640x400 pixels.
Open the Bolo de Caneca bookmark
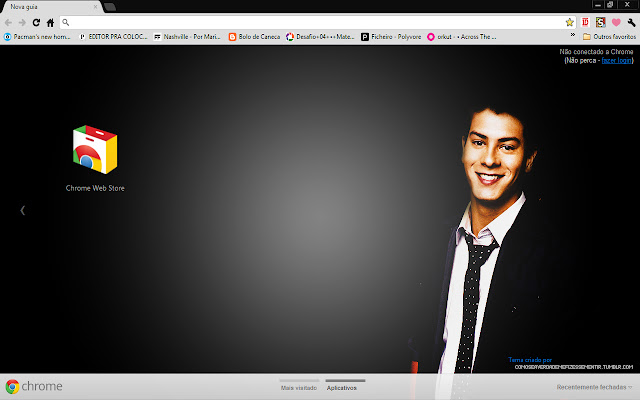tap(254, 36)
